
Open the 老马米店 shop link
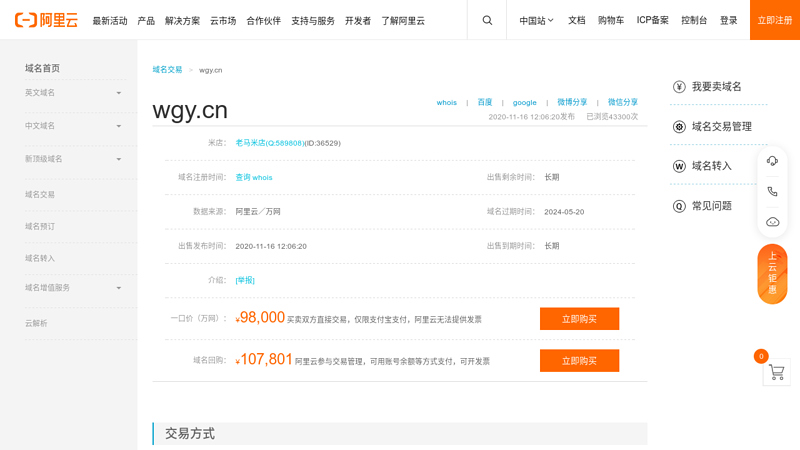click(x=269, y=143)
